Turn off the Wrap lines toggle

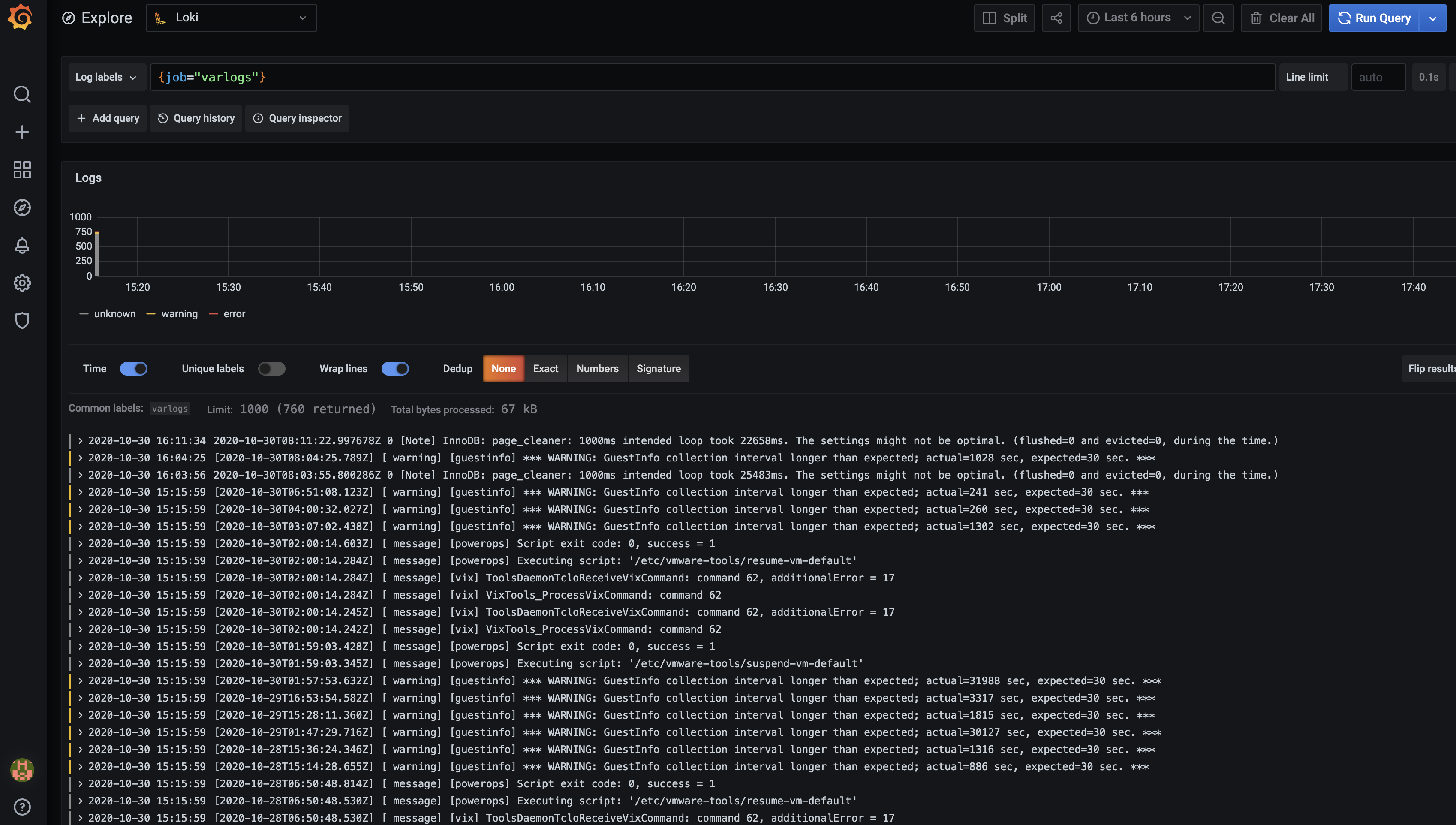click(395, 369)
